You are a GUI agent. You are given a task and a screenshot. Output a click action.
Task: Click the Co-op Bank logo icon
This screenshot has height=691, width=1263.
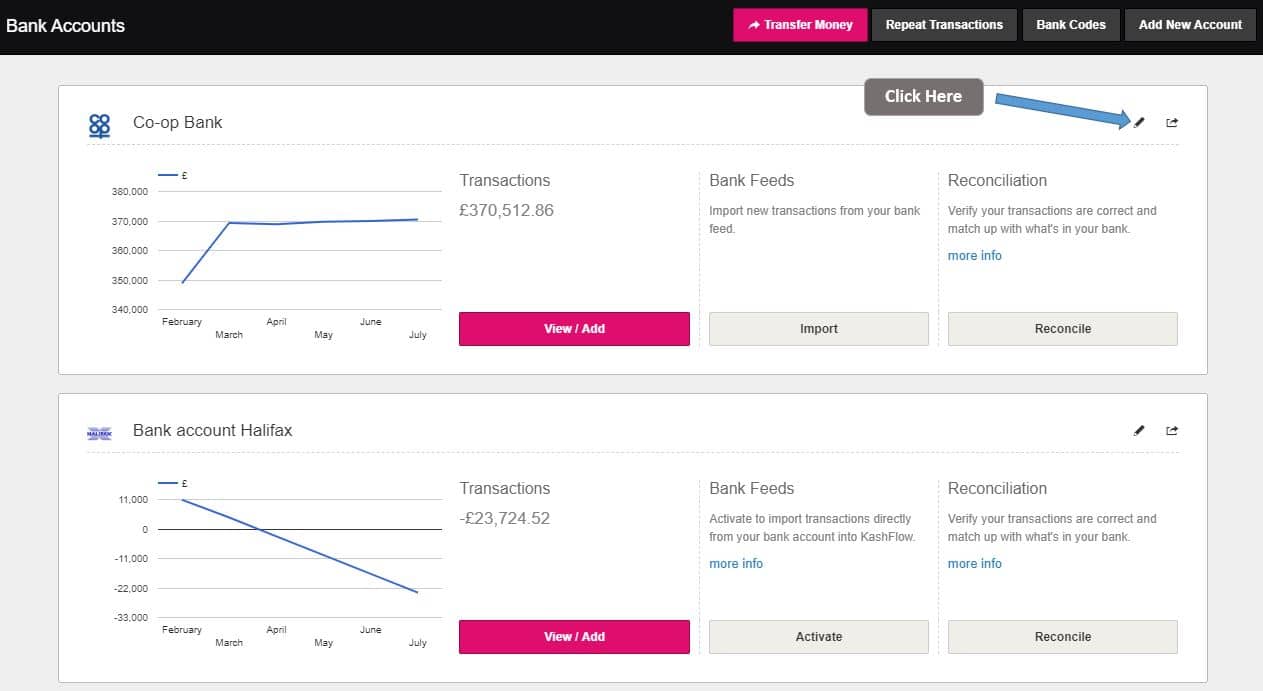pyautogui.click(x=100, y=125)
